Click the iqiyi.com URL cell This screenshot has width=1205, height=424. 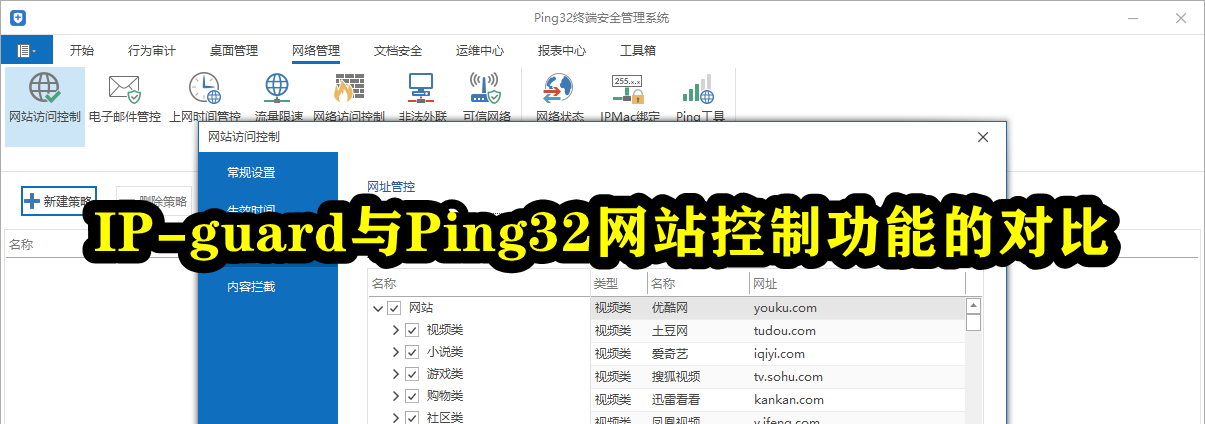(779, 354)
